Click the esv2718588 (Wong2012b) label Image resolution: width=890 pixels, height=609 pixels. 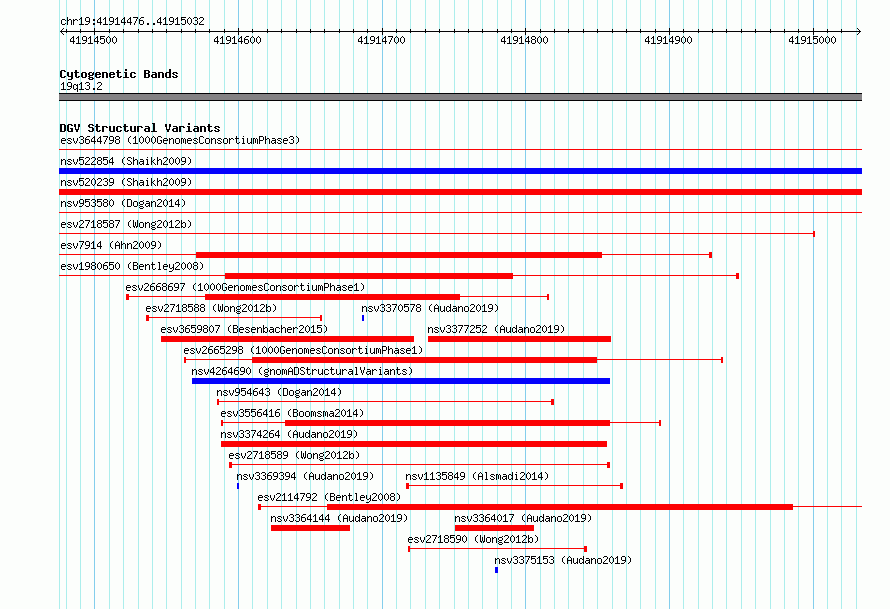point(211,308)
